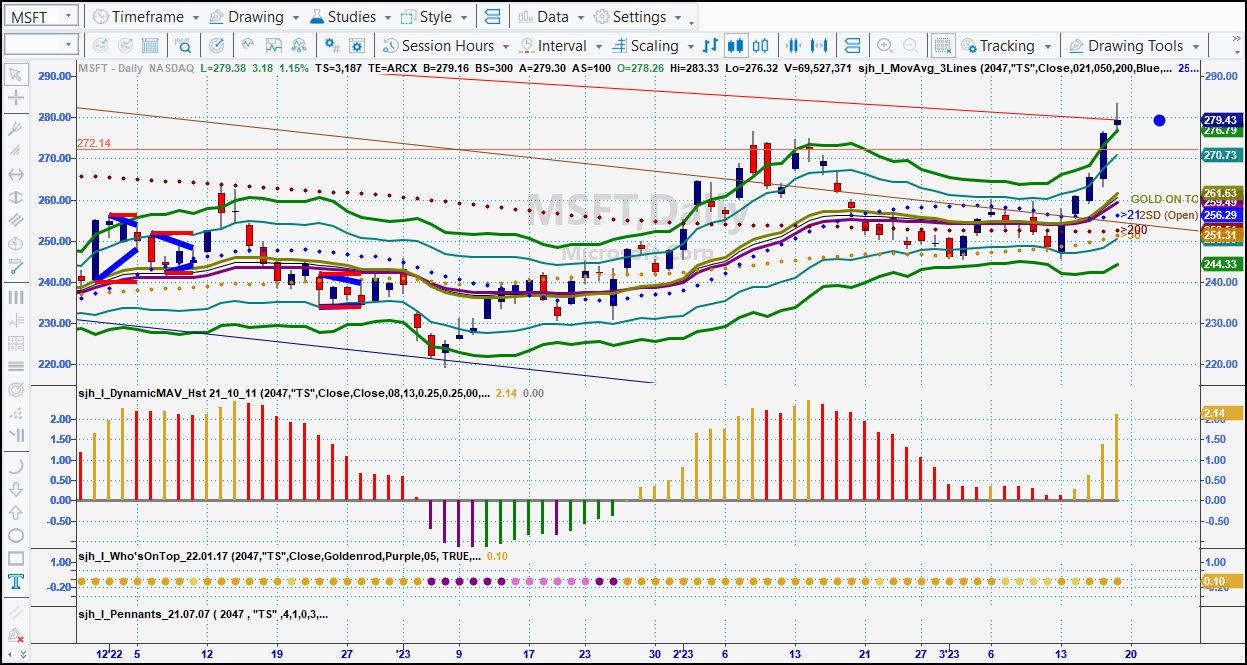Switch chart to OHLC bar style
The image size is (1247, 665).
(x=710, y=45)
